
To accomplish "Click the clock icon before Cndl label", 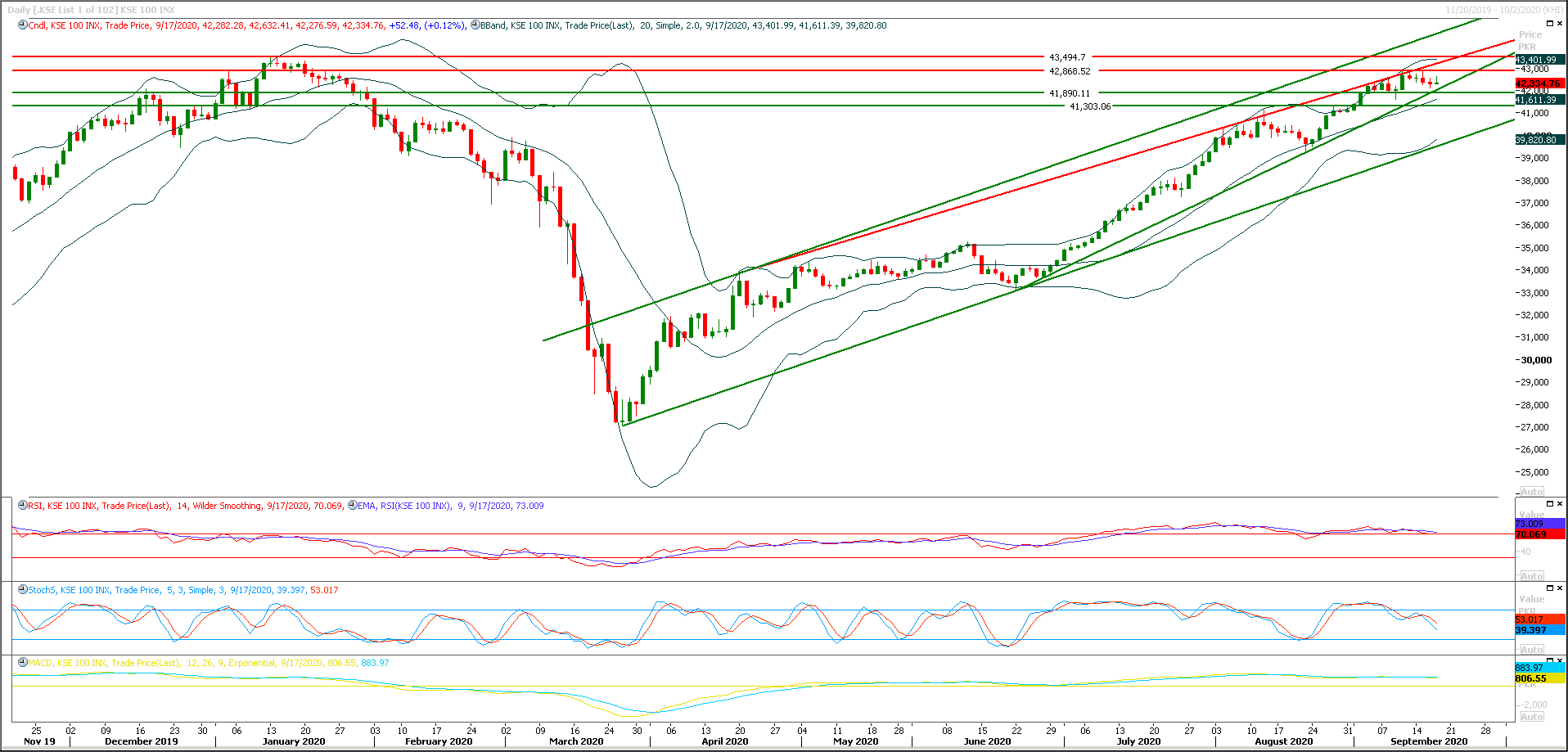I will point(23,25).
